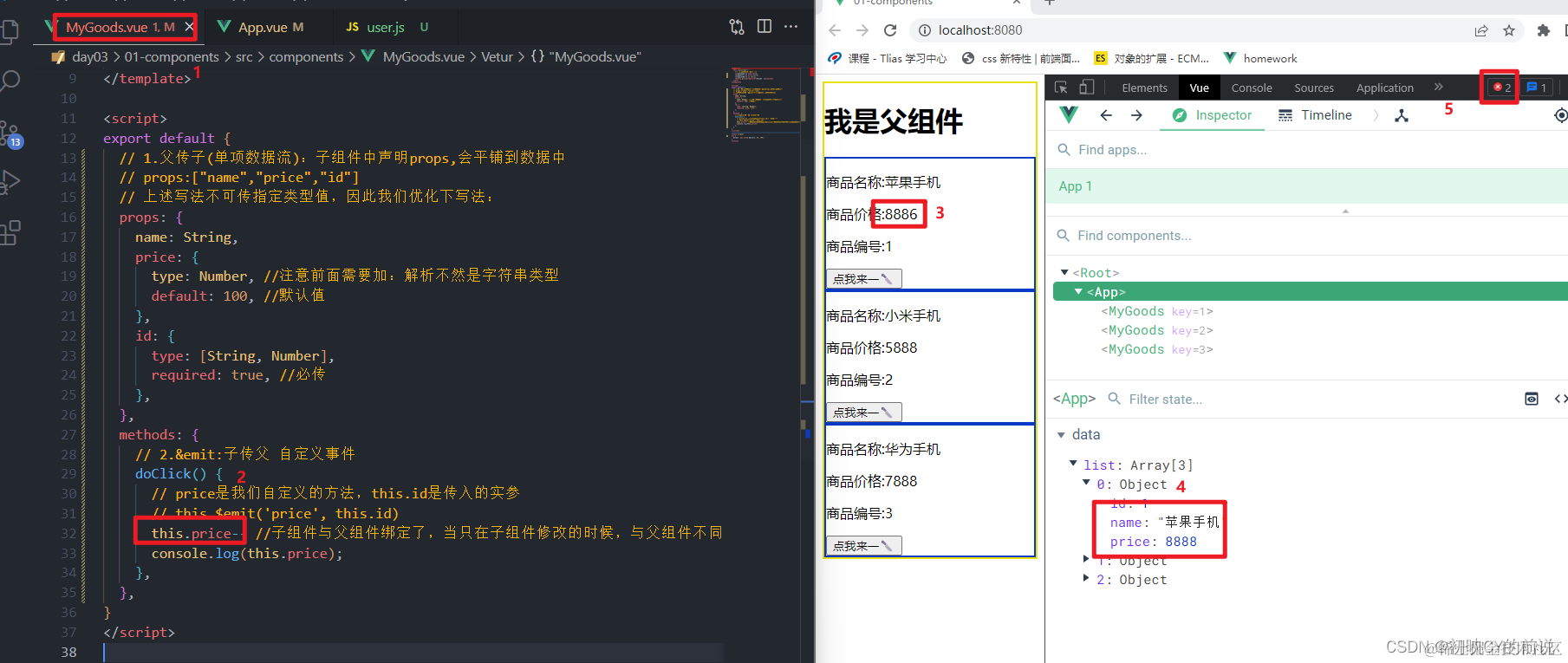Click the Find apps search field
The height and width of the screenshot is (663, 1568).
pos(1306,150)
